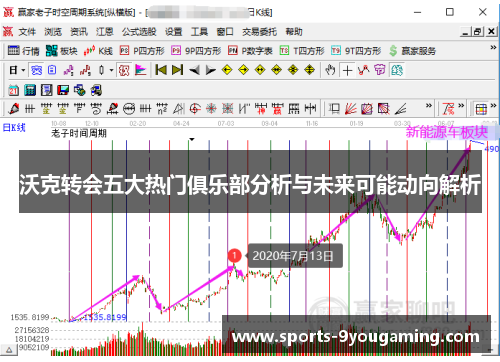Viewport: 500px width, 362px height.
Task: Click yellow diamond right-arrow icon
Action: pos(244,70)
